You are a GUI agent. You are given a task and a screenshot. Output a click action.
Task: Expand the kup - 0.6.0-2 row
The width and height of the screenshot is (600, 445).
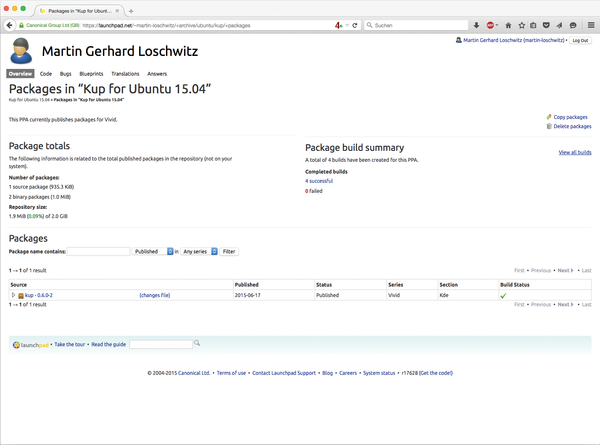coord(13,295)
